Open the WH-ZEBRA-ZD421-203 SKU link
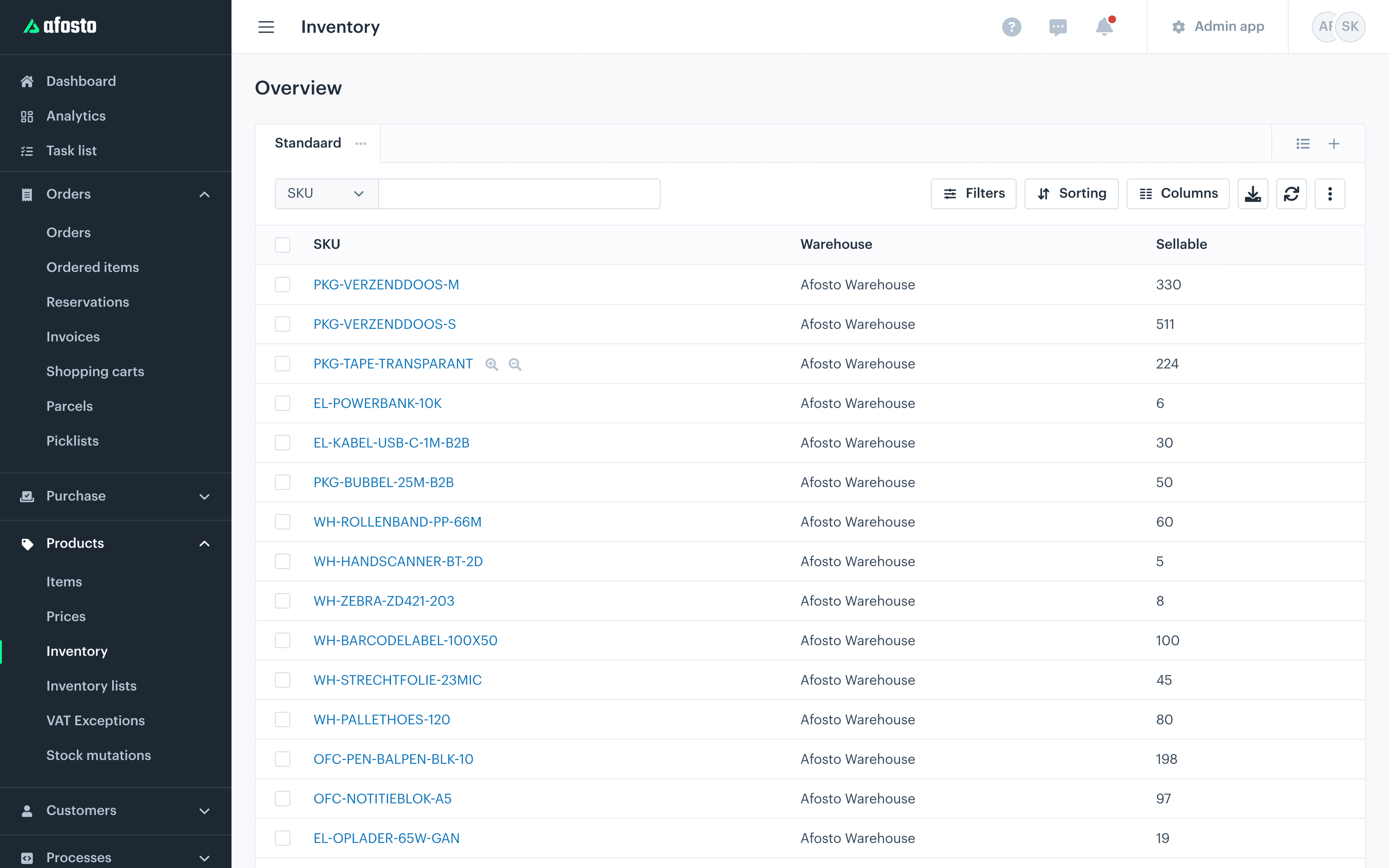Viewport: 1389px width, 868px height. 384,601
